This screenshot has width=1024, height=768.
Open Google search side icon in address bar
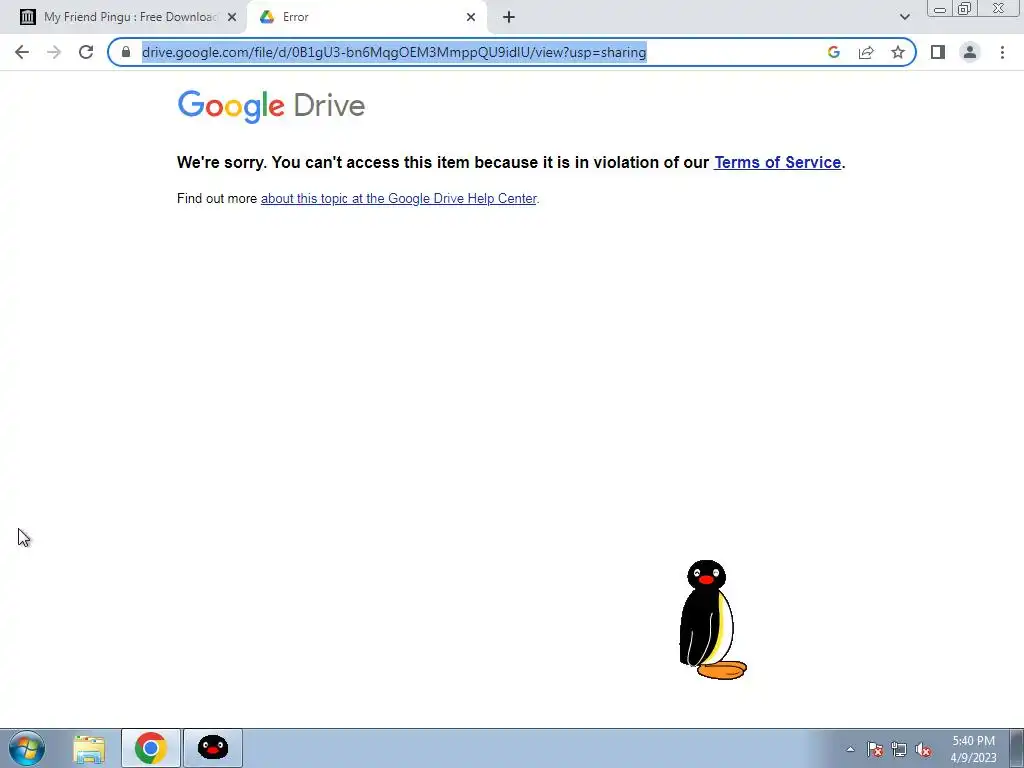point(833,52)
